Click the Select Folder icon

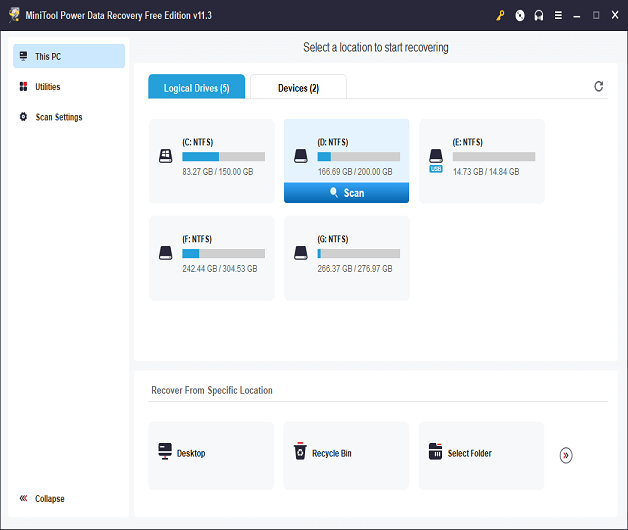435,451
